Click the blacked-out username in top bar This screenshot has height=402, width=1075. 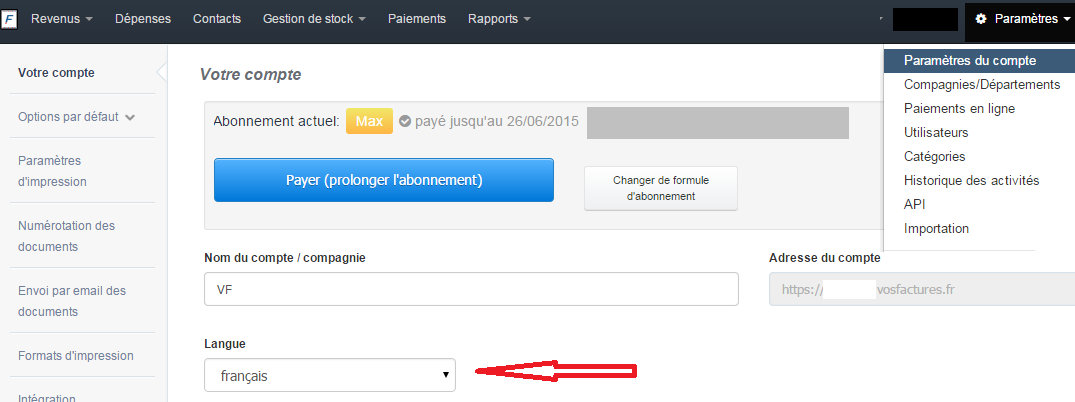click(x=925, y=19)
